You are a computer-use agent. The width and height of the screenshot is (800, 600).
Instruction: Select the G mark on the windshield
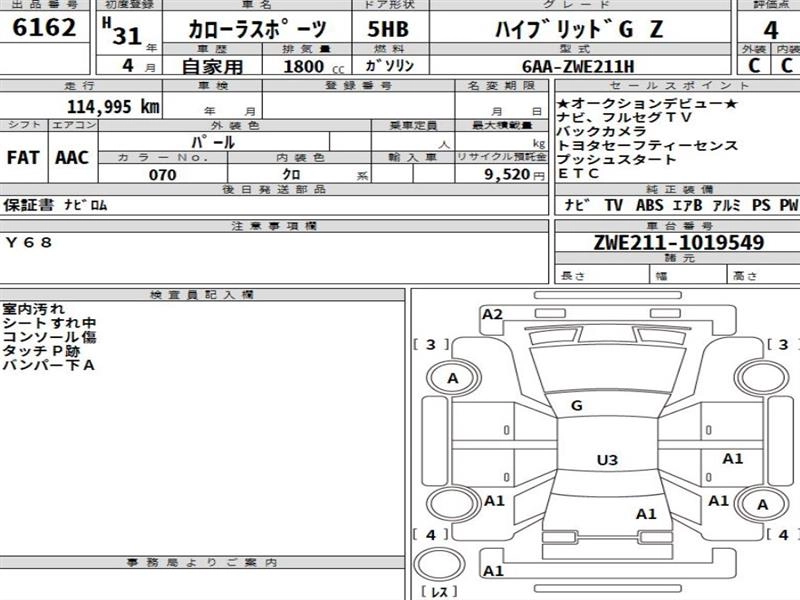[x=577, y=406]
